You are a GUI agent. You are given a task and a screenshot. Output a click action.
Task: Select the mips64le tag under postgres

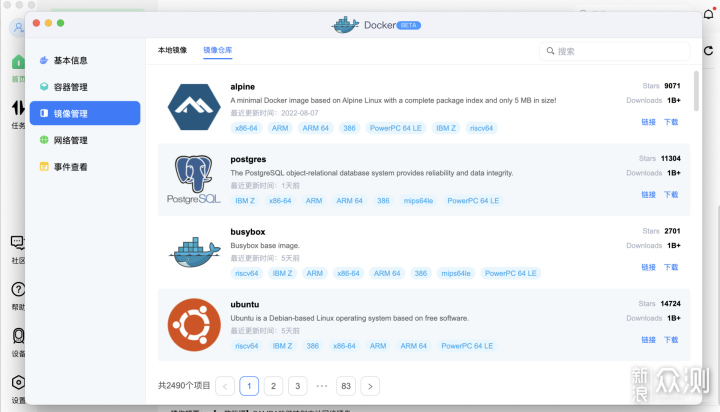tap(418, 201)
